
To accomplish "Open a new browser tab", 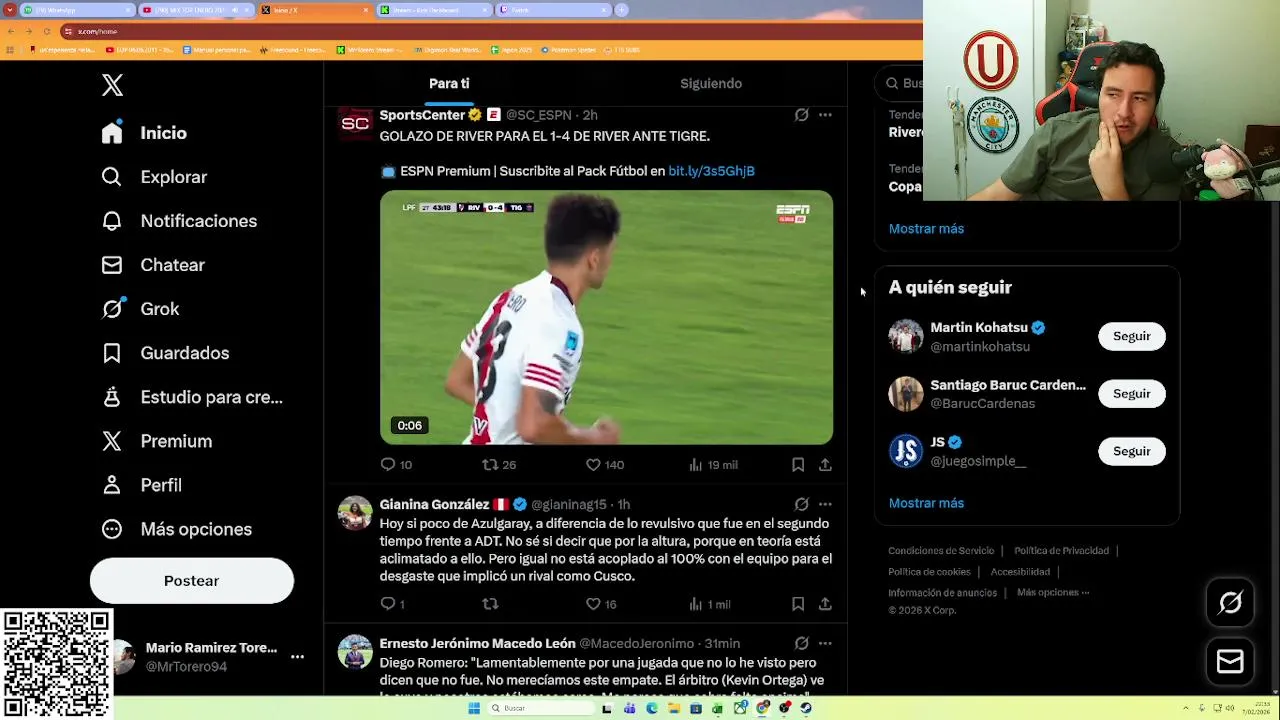I will coord(621,10).
